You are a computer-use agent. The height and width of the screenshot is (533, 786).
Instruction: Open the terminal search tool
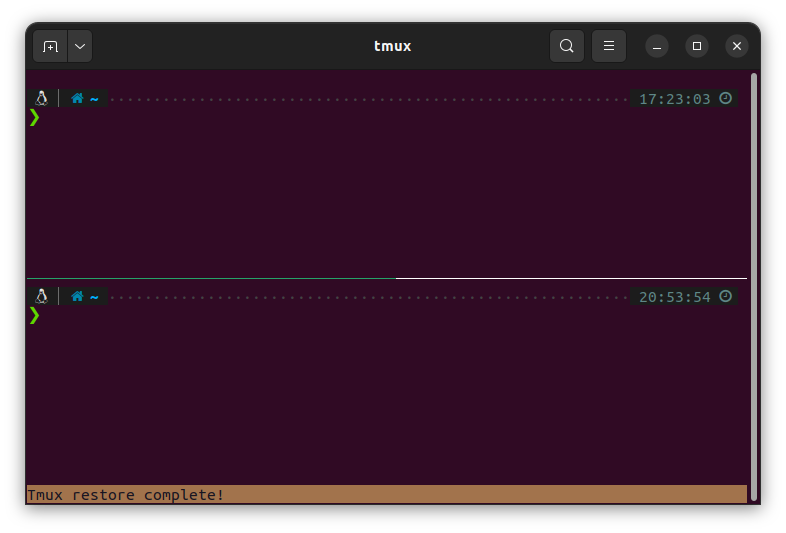566,46
